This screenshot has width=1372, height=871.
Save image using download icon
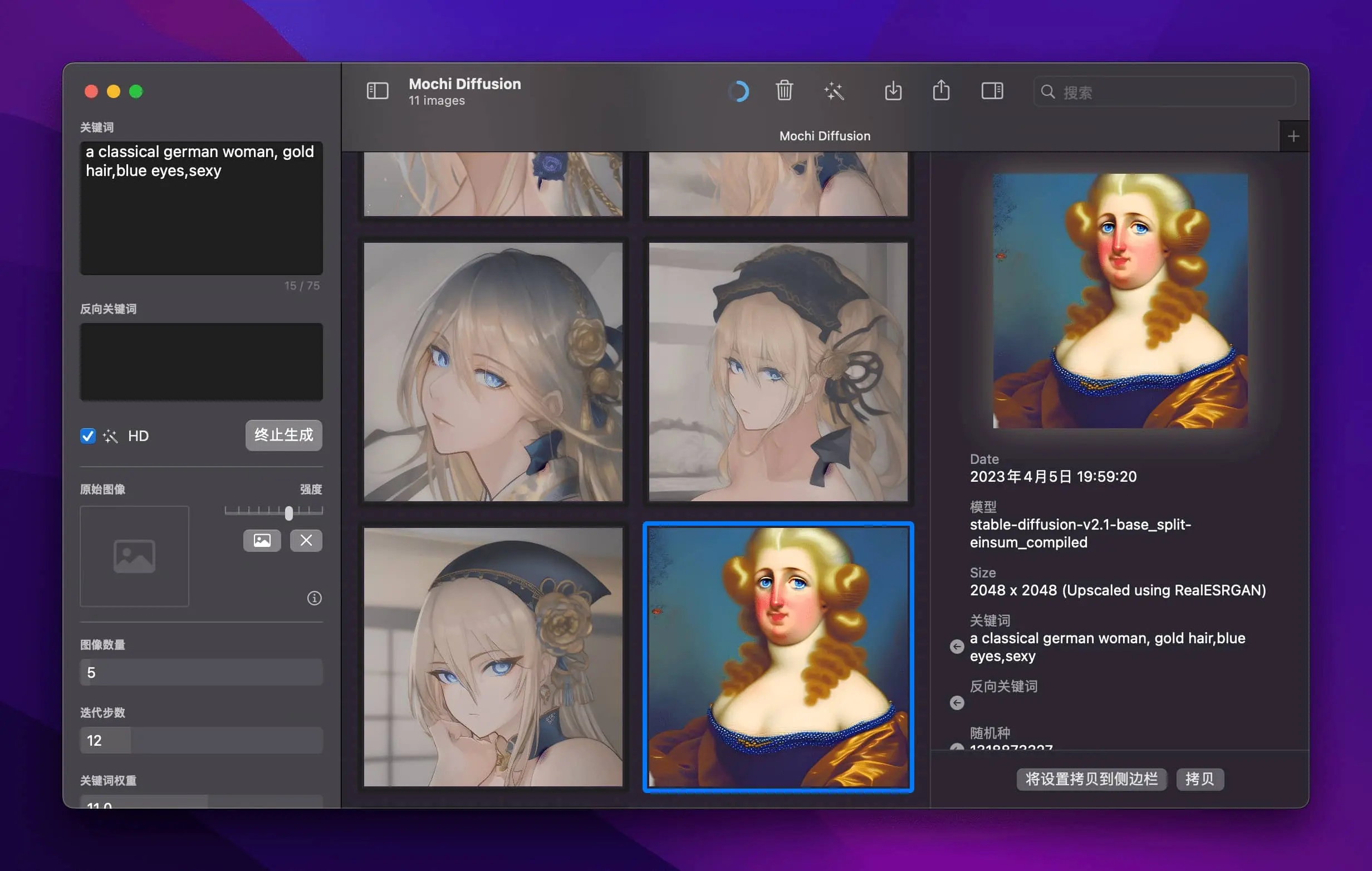[893, 91]
